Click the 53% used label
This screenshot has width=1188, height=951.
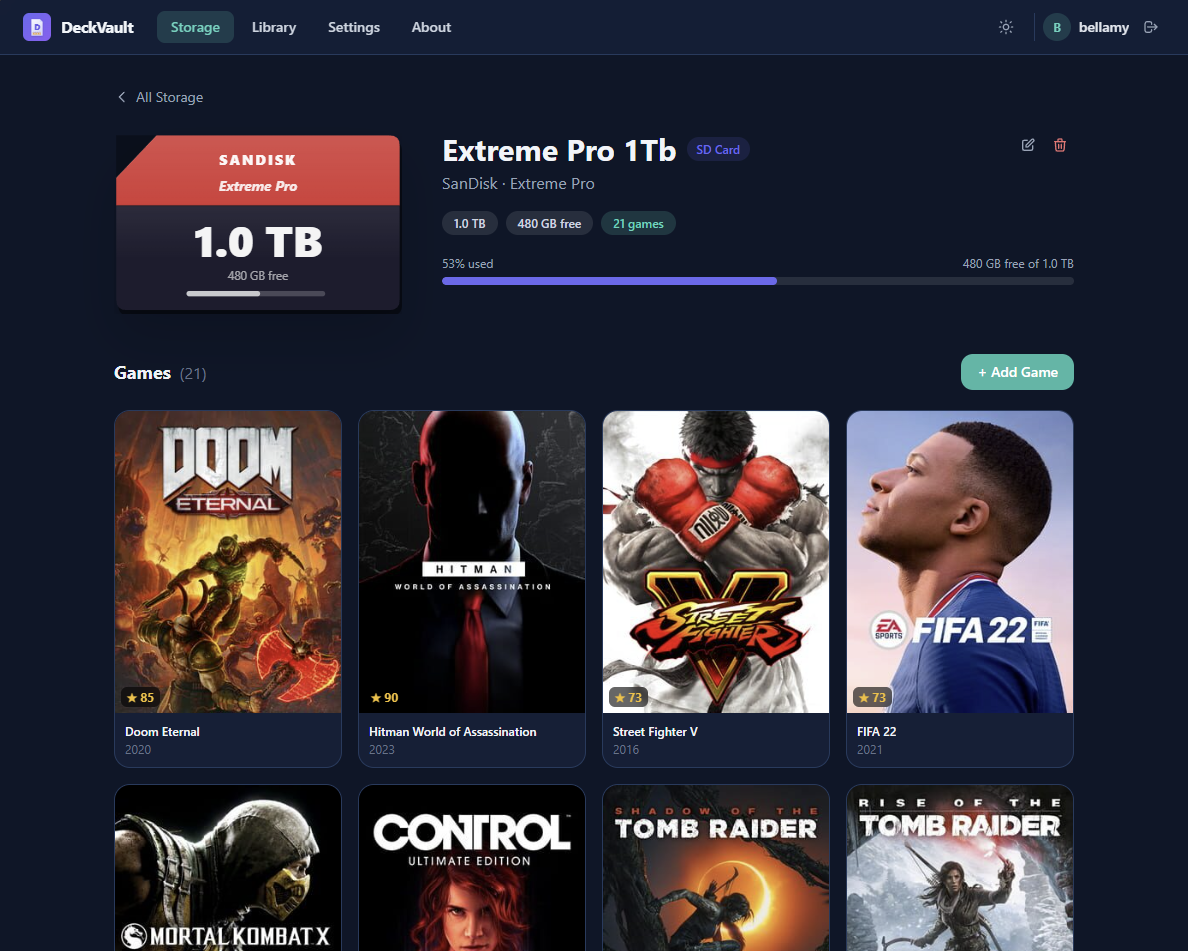click(x=467, y=264)
